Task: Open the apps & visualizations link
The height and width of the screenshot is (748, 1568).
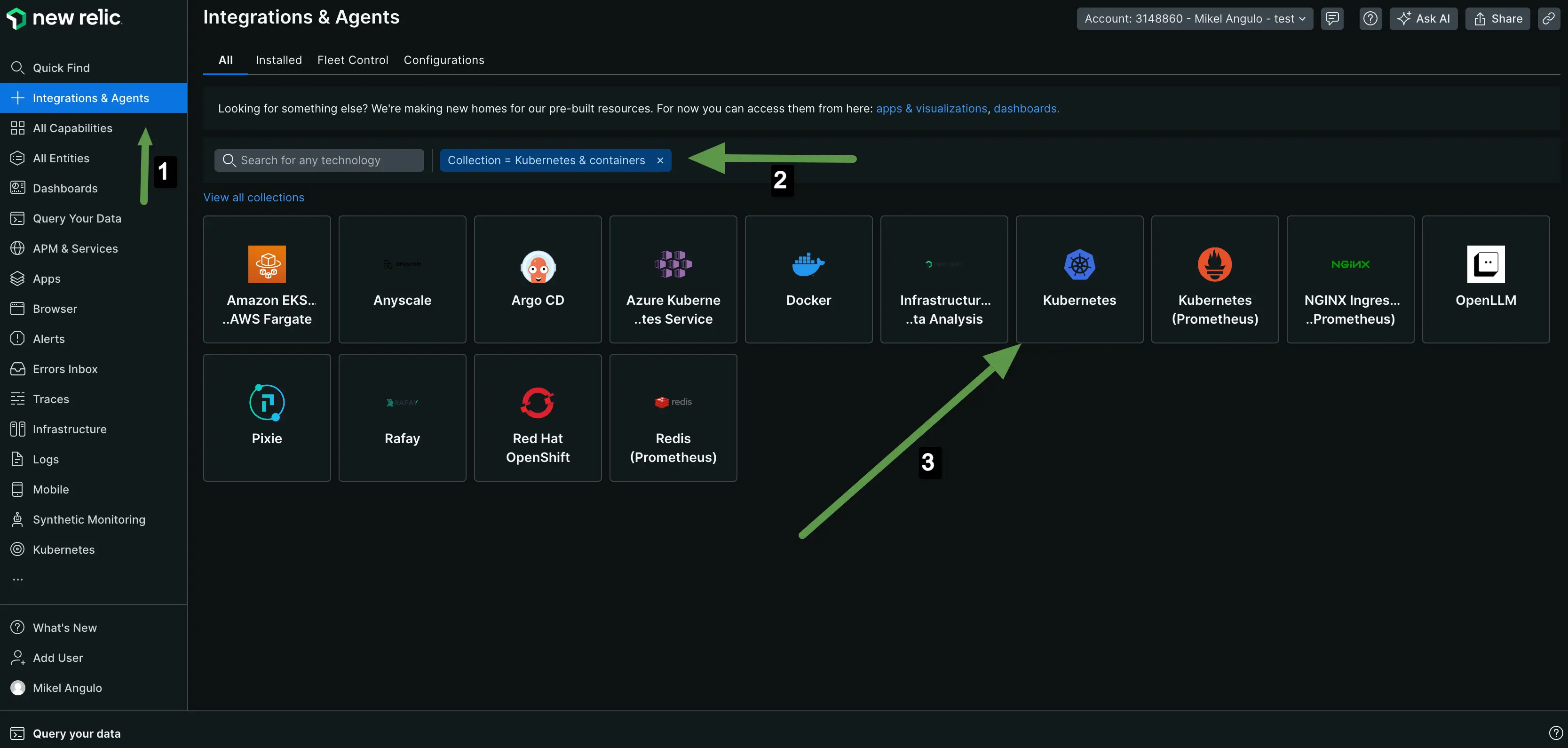Action: tap(931, 108)
